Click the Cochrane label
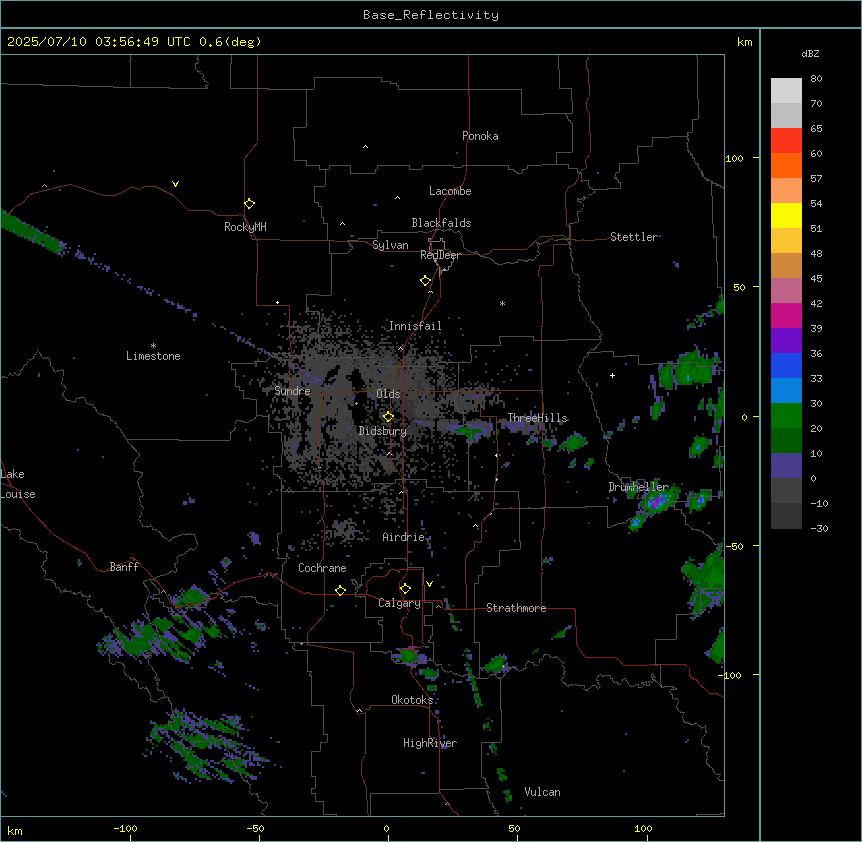 tap(322, 568)
